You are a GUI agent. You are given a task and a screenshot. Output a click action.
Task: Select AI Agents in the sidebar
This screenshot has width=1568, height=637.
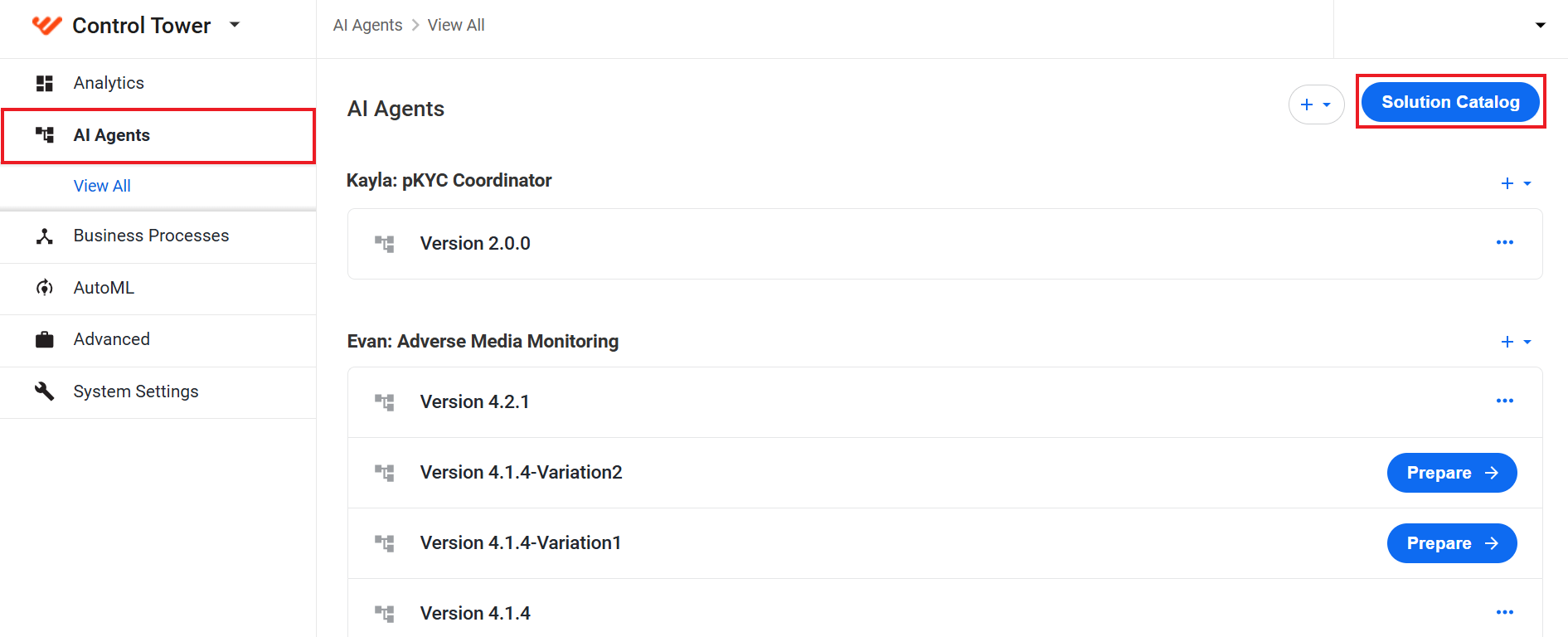(158, 135)
